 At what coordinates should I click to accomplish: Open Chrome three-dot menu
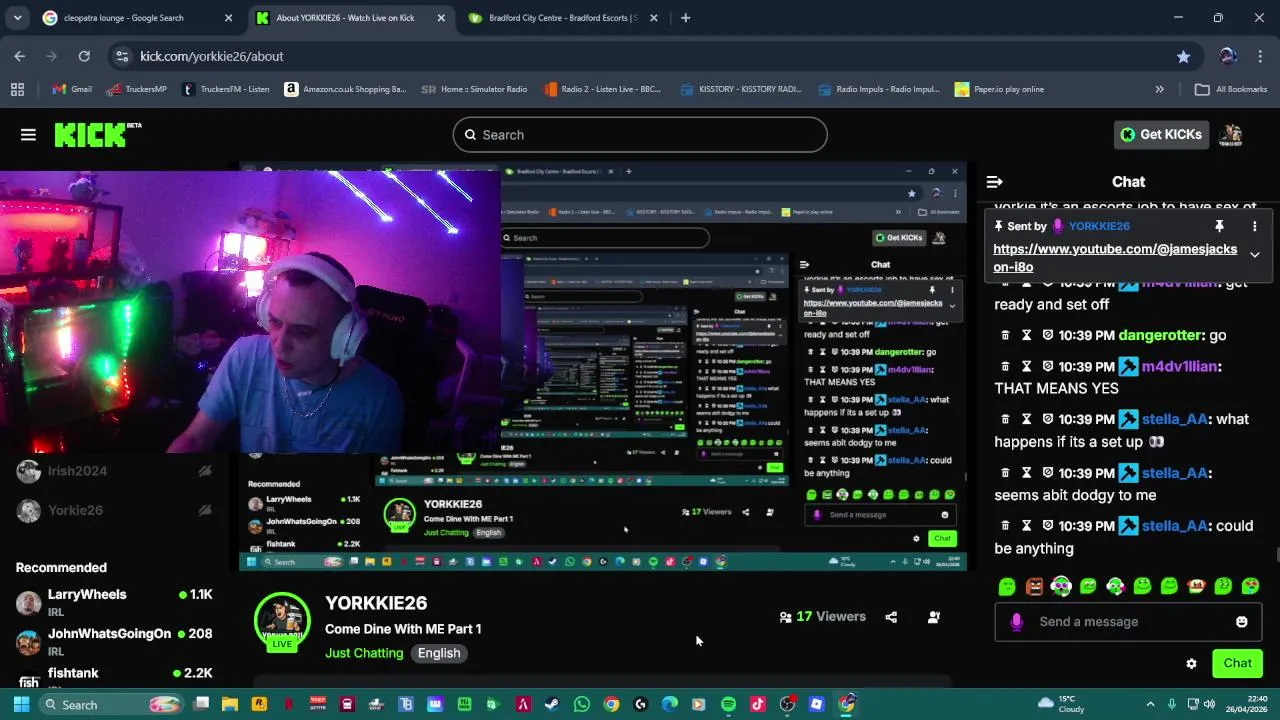(1259, 57)
